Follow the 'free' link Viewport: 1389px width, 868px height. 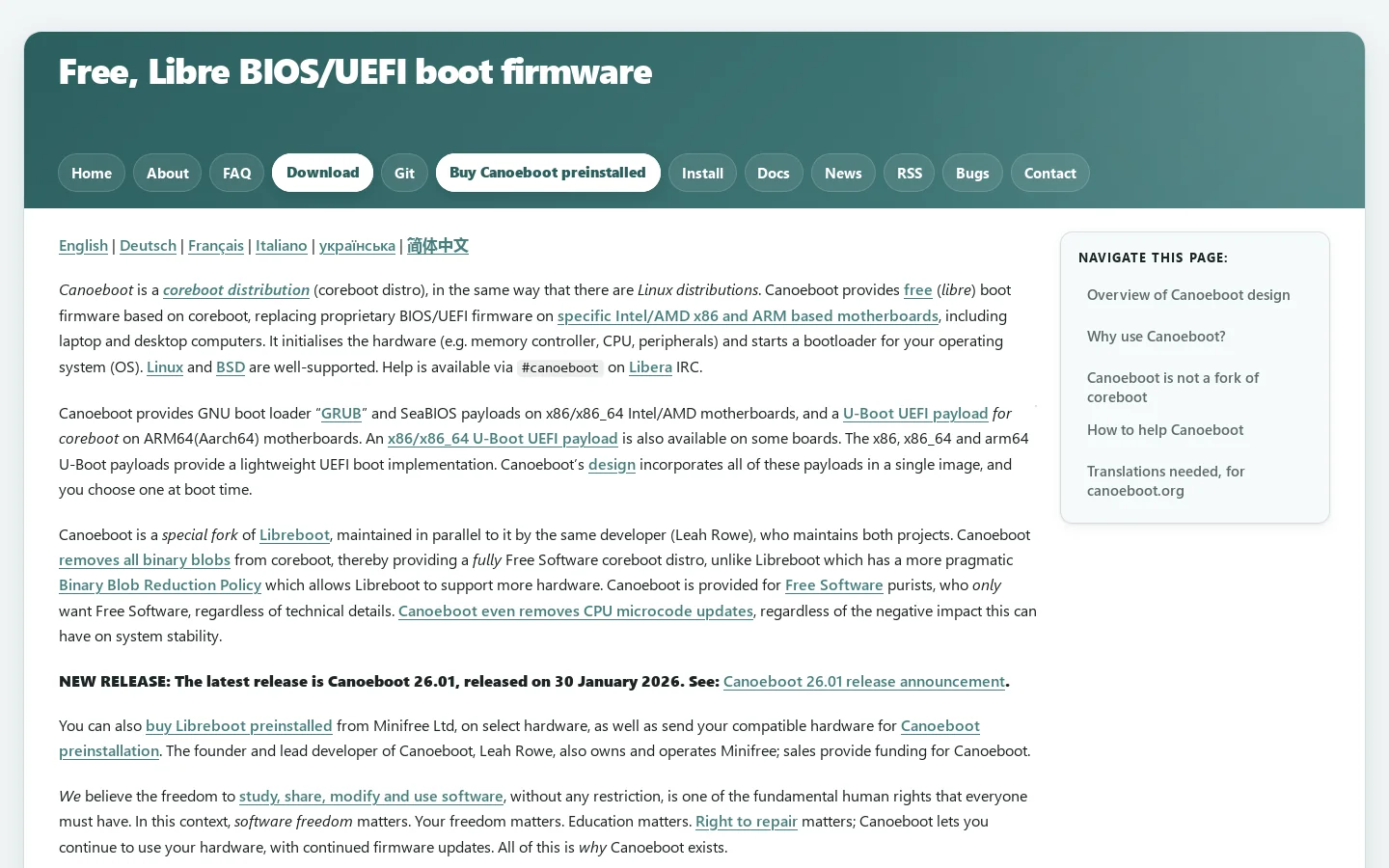(918, 290)
